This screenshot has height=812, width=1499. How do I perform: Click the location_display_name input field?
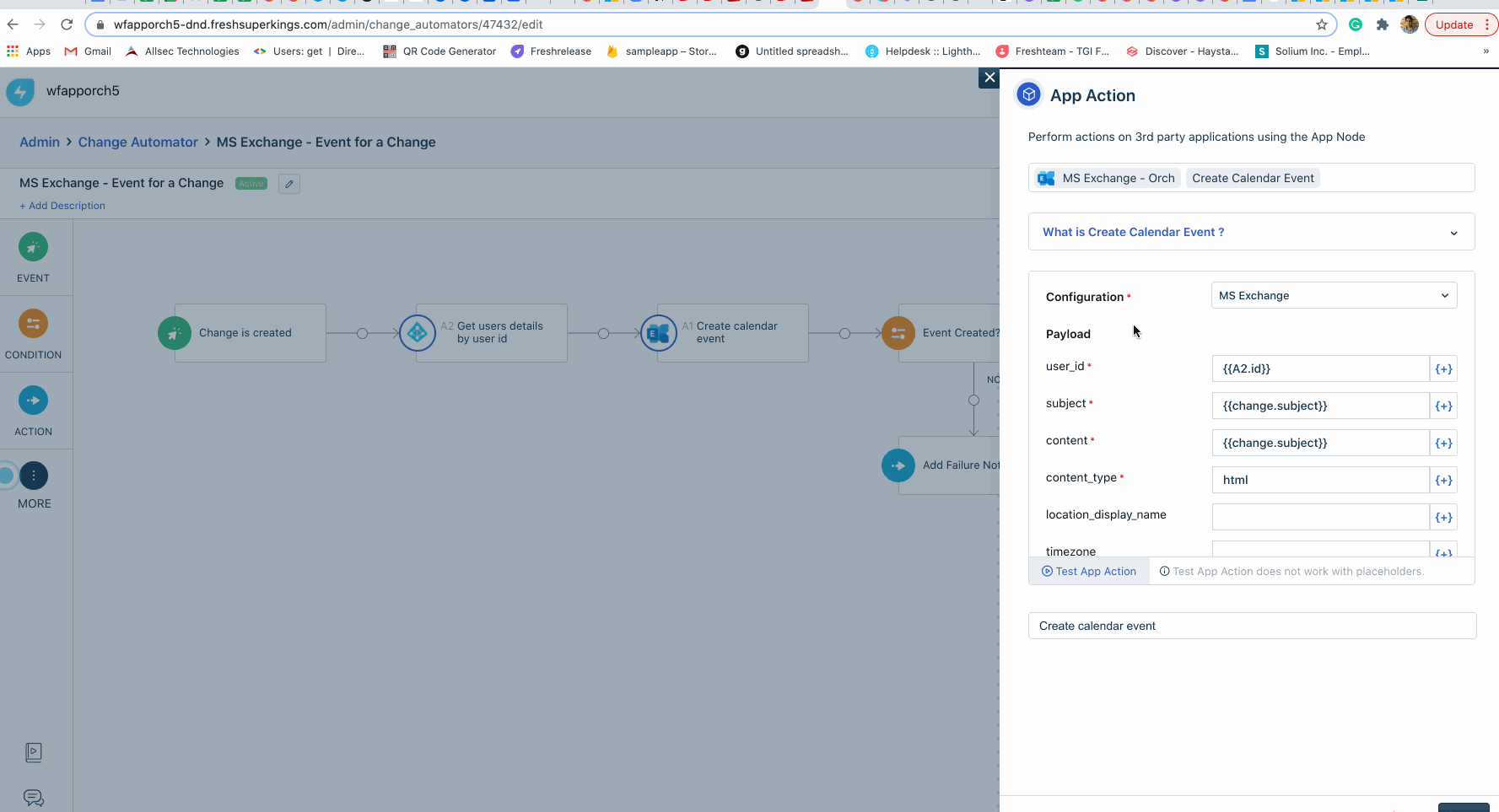1320,517
